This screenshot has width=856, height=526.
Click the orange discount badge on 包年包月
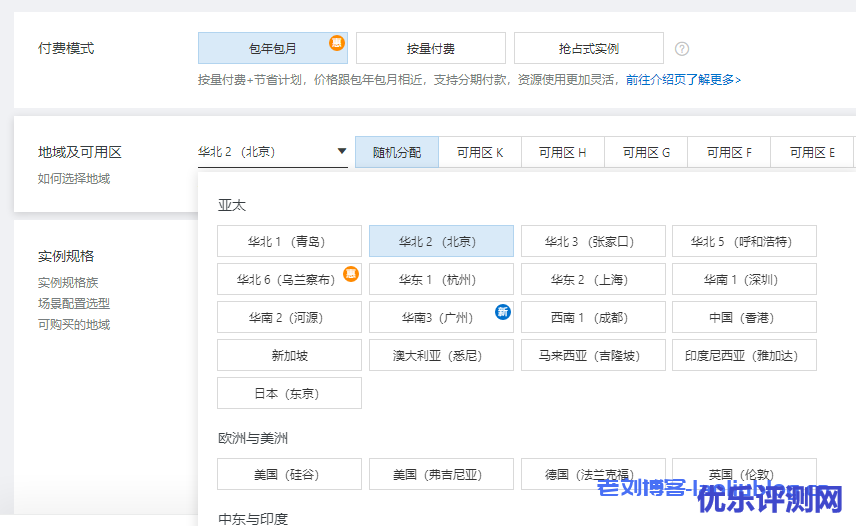(x=337, y=42)
